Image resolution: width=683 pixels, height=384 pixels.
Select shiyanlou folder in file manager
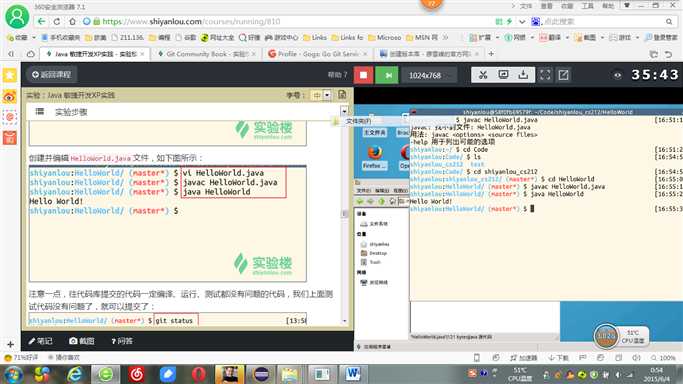[x=375, y=244]
